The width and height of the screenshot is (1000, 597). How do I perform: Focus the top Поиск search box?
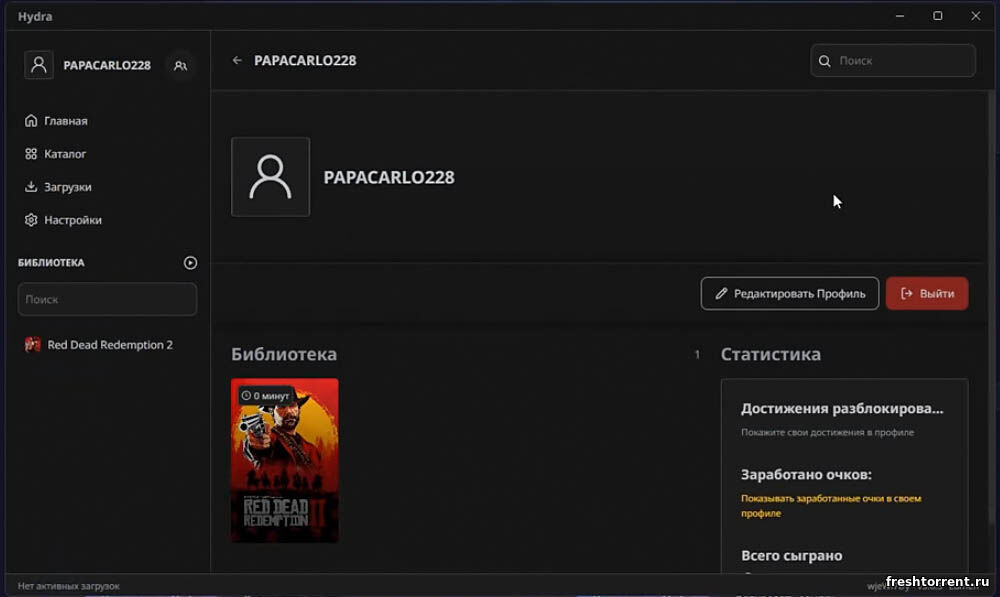click(893, 61)
